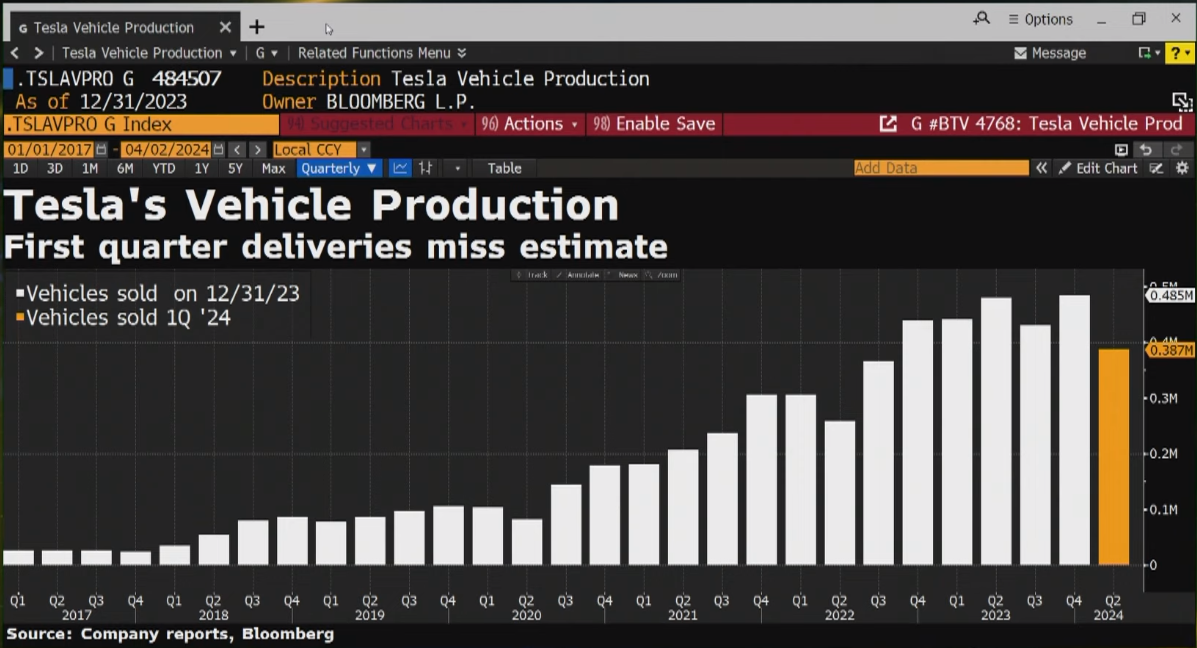Viewport: 1197px width, 648px height.
Task: Open the Actions menu
Action: [528, 124]
